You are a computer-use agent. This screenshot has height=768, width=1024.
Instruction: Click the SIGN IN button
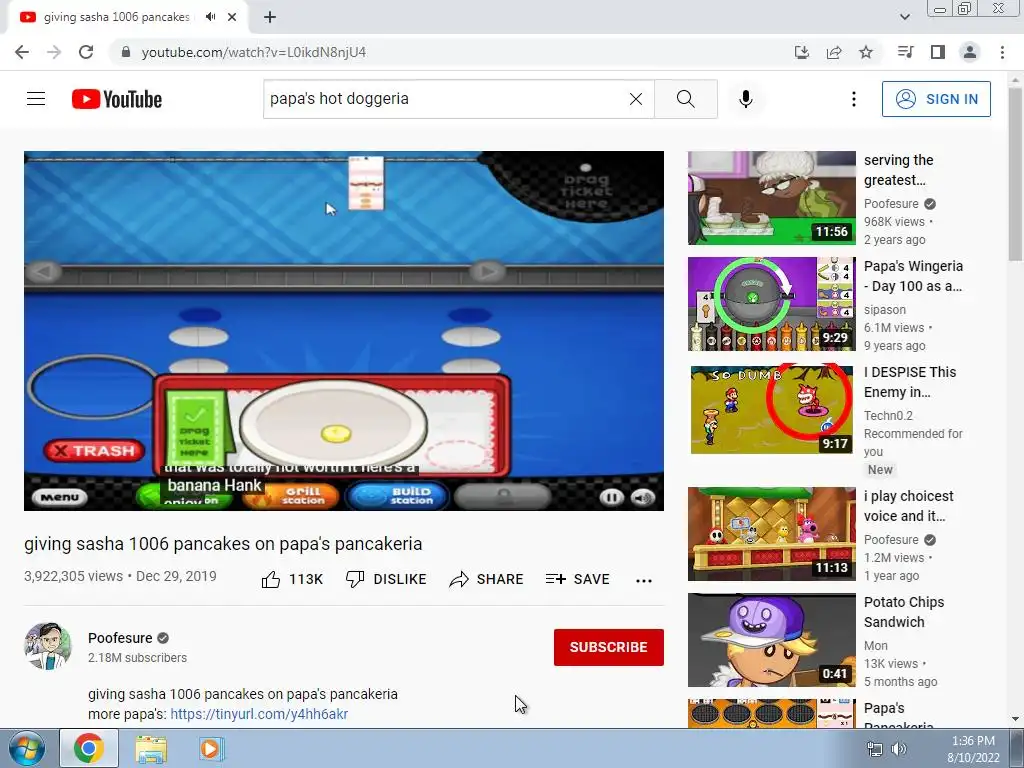click(x=936, y=99)
